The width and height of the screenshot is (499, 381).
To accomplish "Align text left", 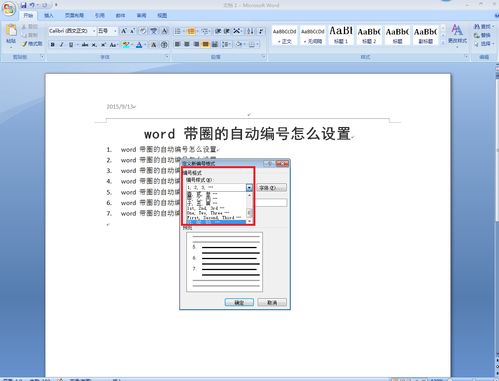I will tap(178, 44).
